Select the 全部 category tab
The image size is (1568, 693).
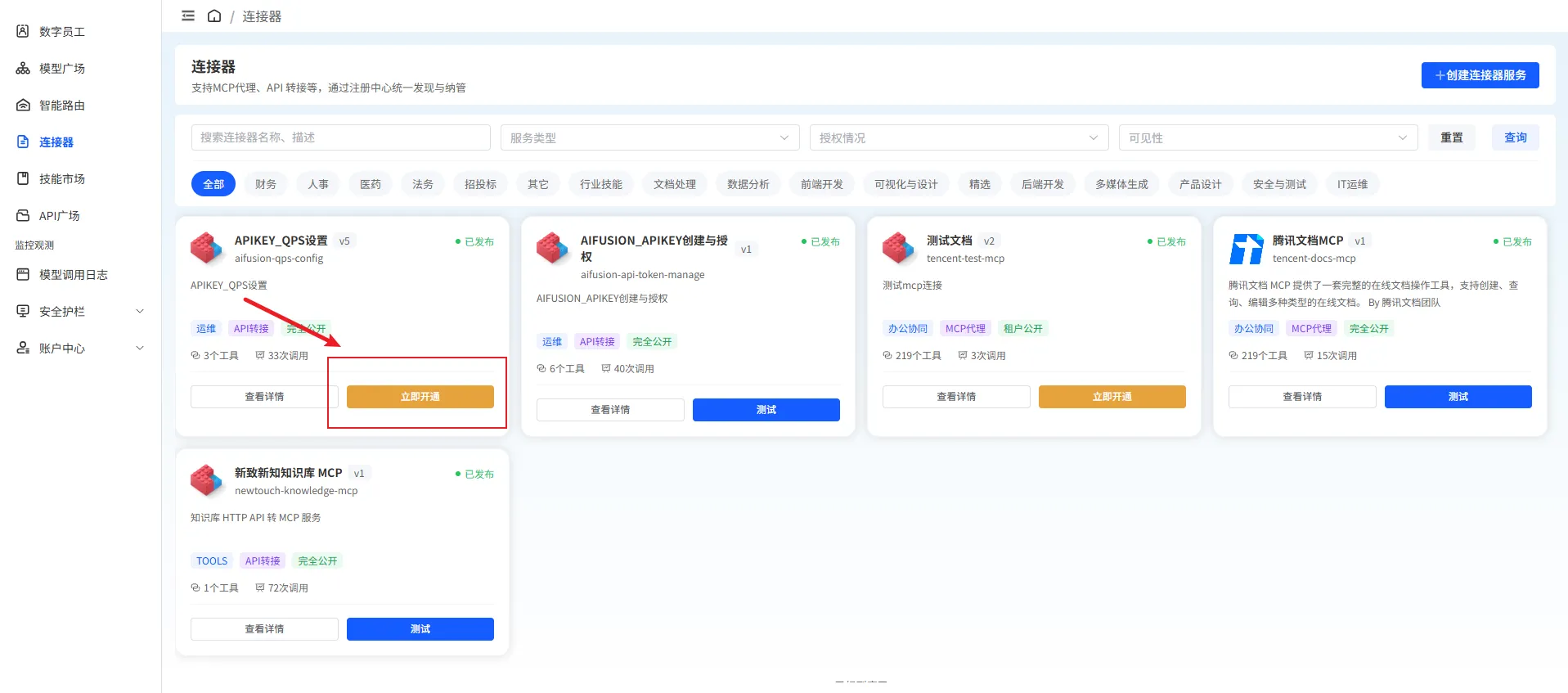(x=213, y=184)
